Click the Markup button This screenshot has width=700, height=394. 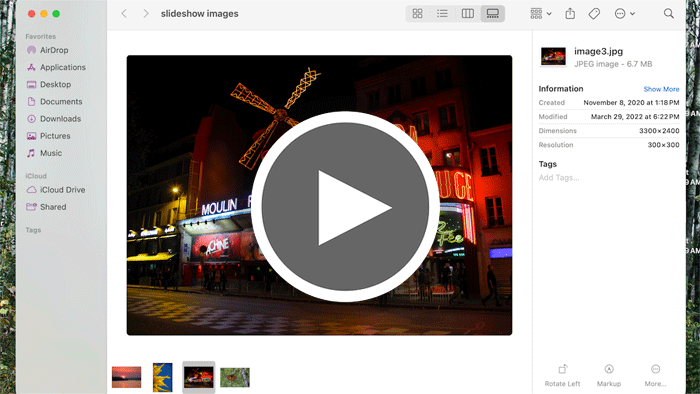609,375
